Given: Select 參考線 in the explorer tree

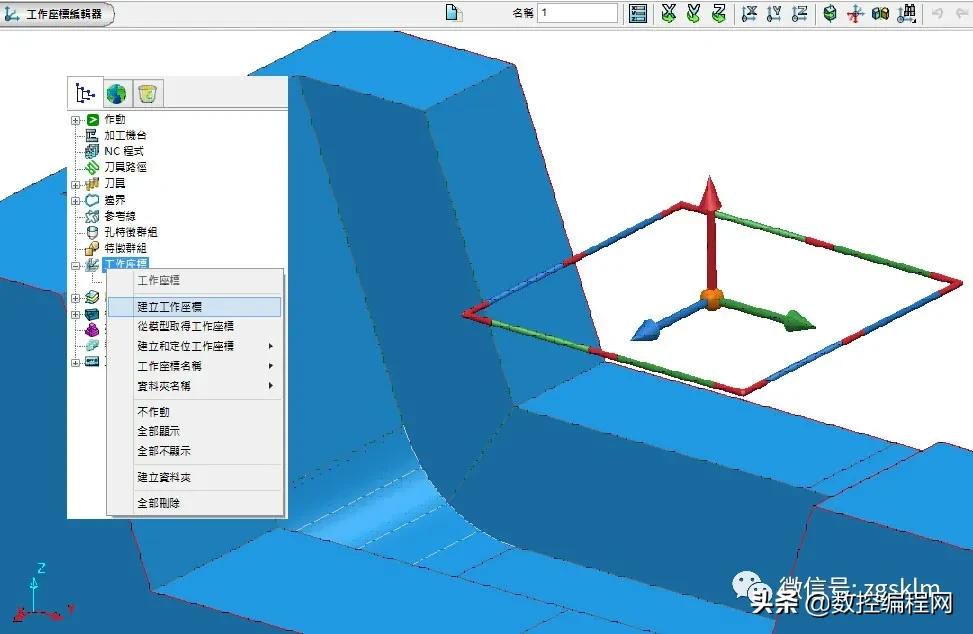Looking at the screenshot, I should click(120, 216).
